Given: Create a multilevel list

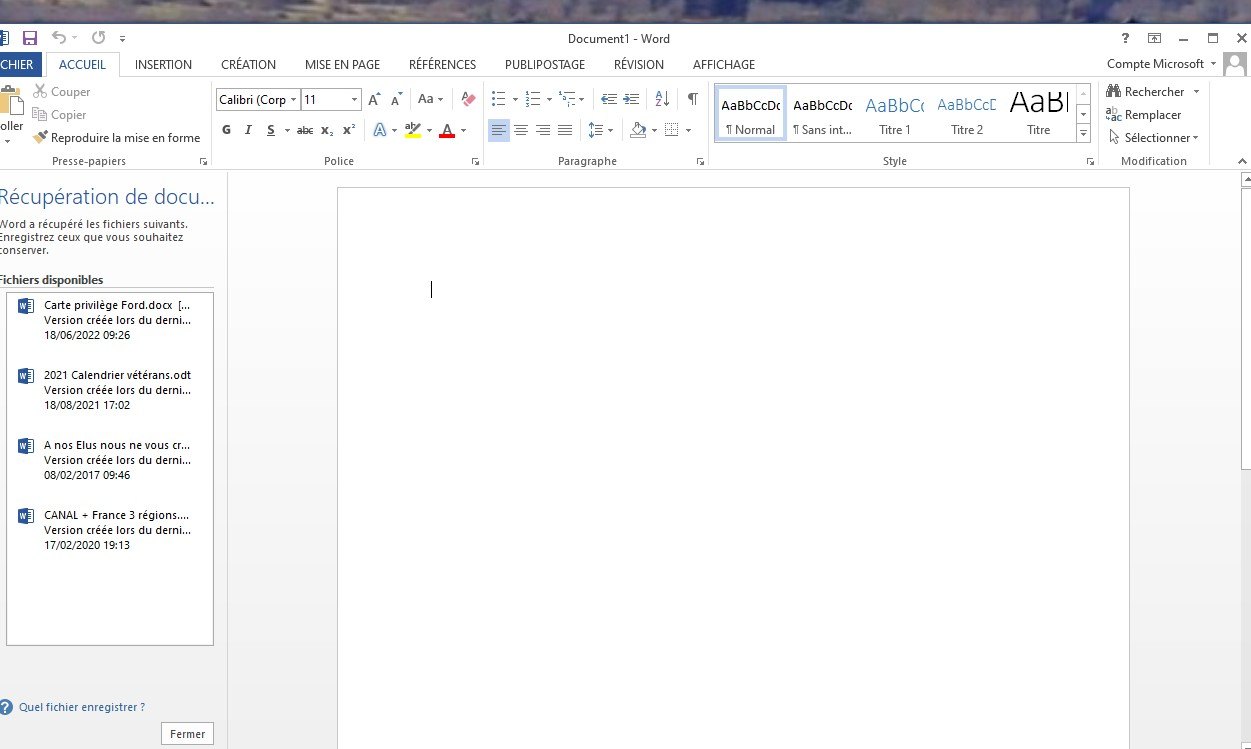Looking at the screenshot, I should click(567, 99).
